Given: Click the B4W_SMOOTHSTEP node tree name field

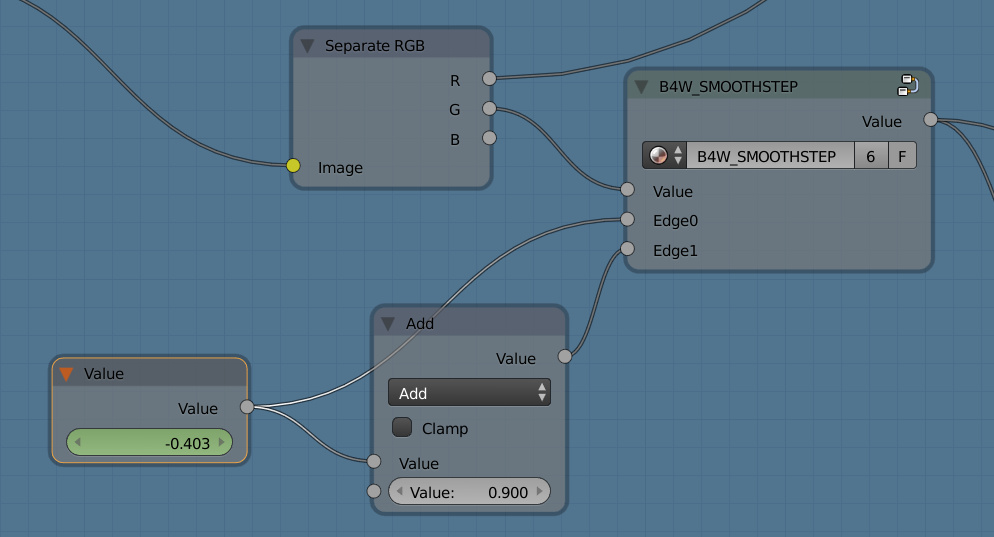Looking at the screenshot, I should 768,156.
